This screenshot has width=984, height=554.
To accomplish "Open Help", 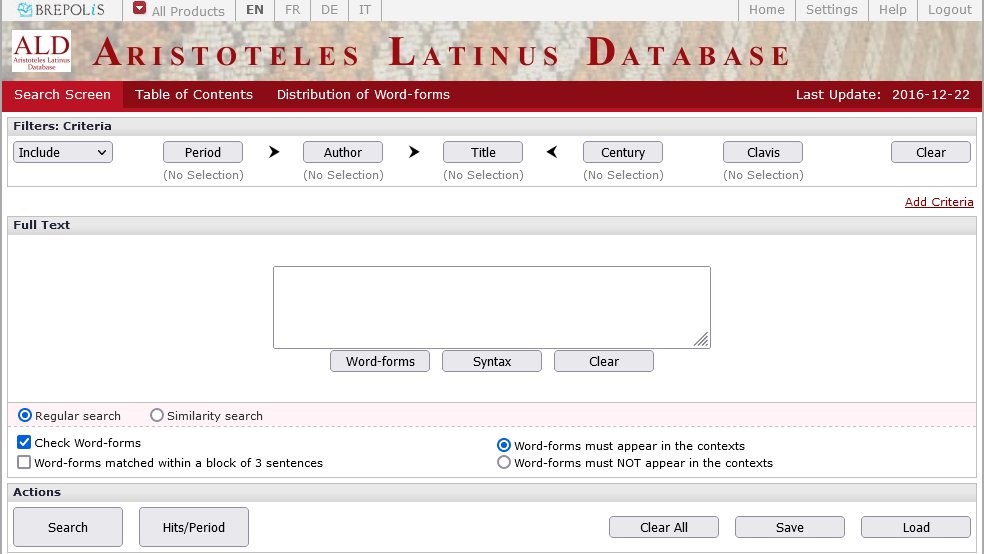I will (892, 10).
